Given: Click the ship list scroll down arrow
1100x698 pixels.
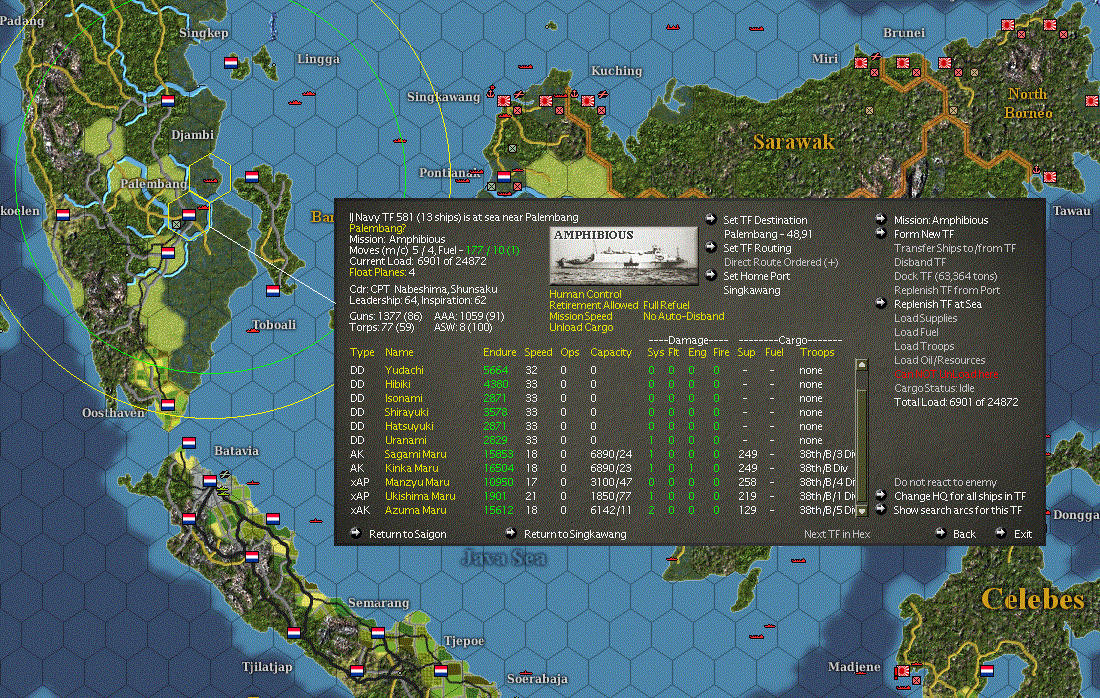Looking at the screenshot, I should [x=861, y=511].
